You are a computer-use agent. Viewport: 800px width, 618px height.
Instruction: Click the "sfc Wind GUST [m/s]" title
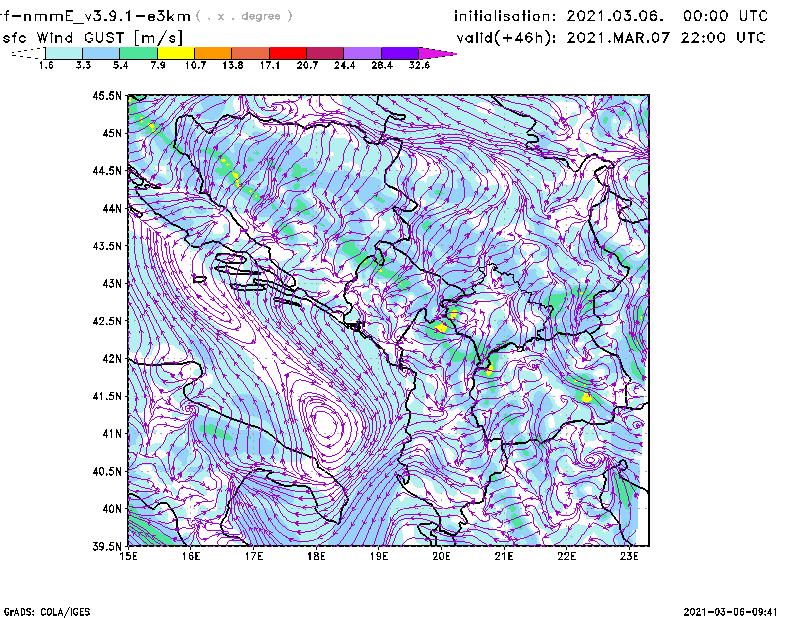[92, 38]
